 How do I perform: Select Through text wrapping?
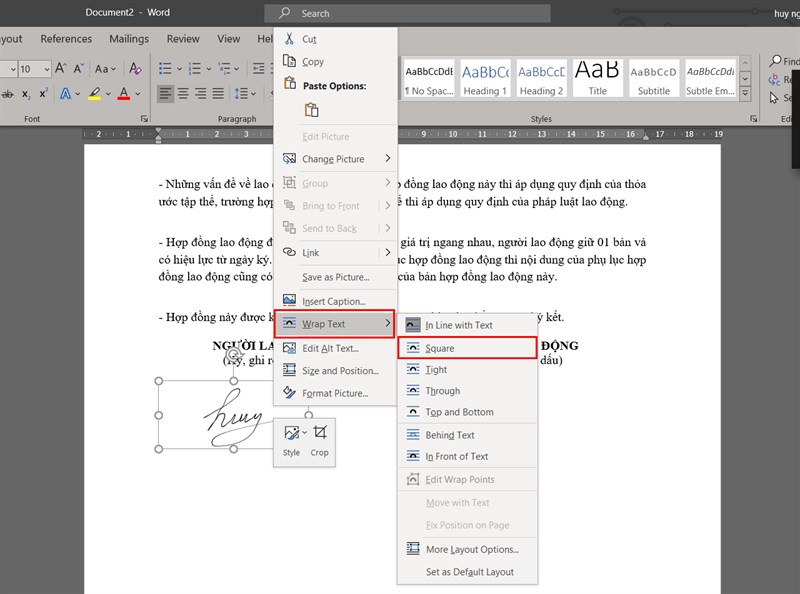click(x=467, y=391)
